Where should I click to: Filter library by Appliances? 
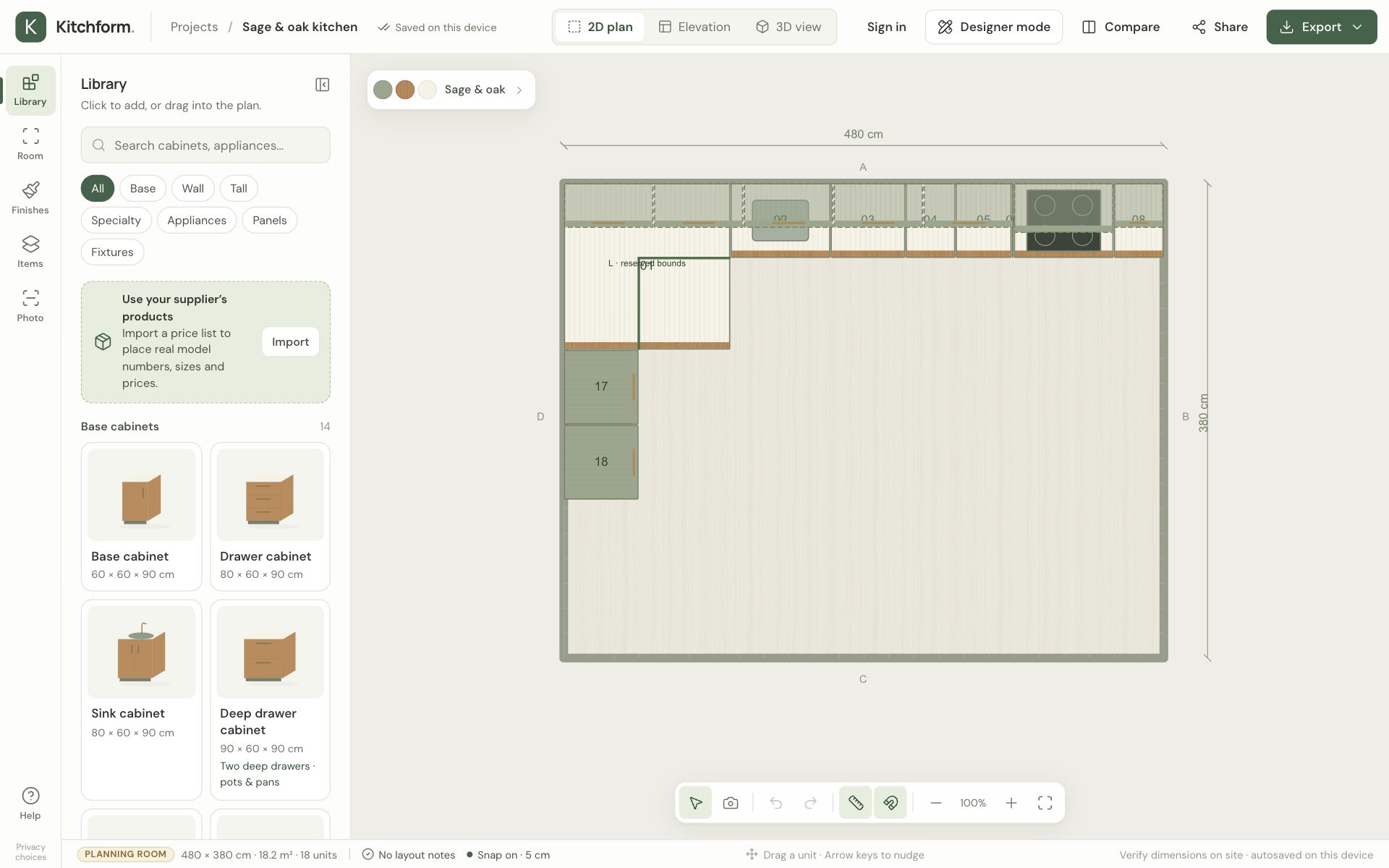(197, 221)
